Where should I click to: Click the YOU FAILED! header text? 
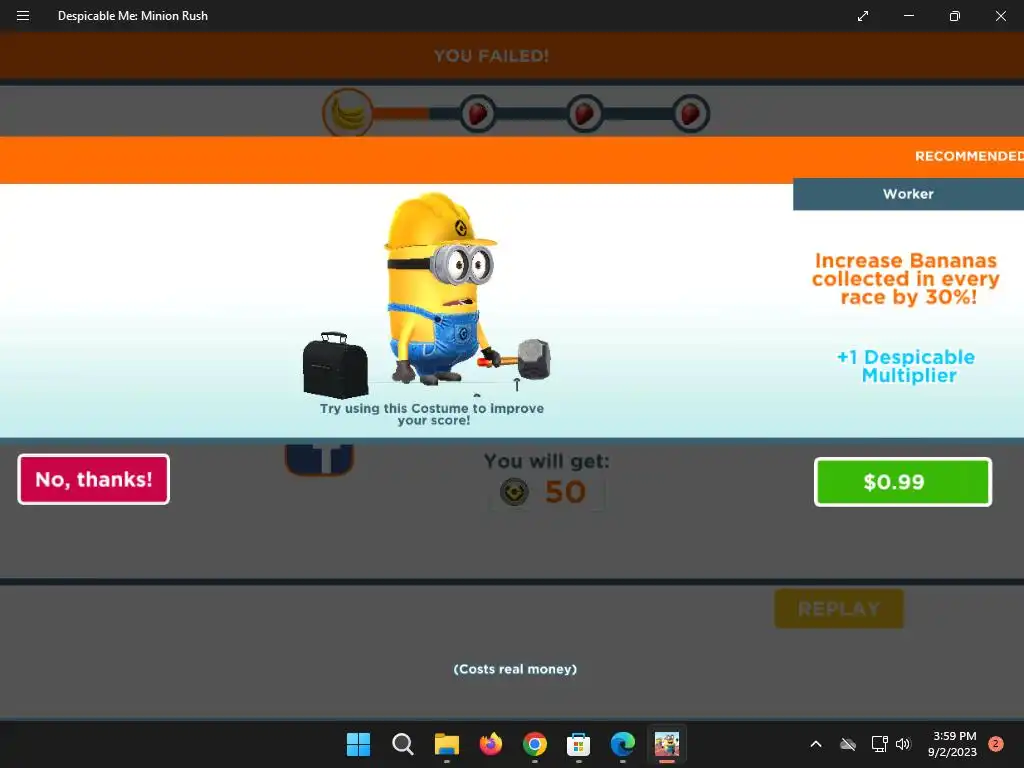point(491,56)
